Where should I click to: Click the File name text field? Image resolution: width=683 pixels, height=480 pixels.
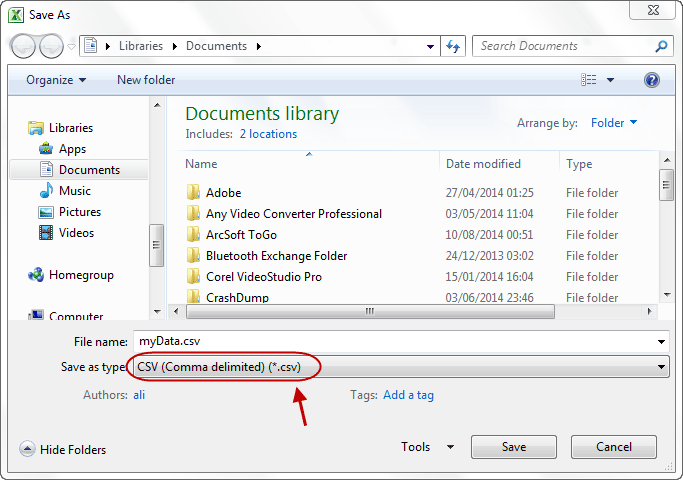point(394,341)
